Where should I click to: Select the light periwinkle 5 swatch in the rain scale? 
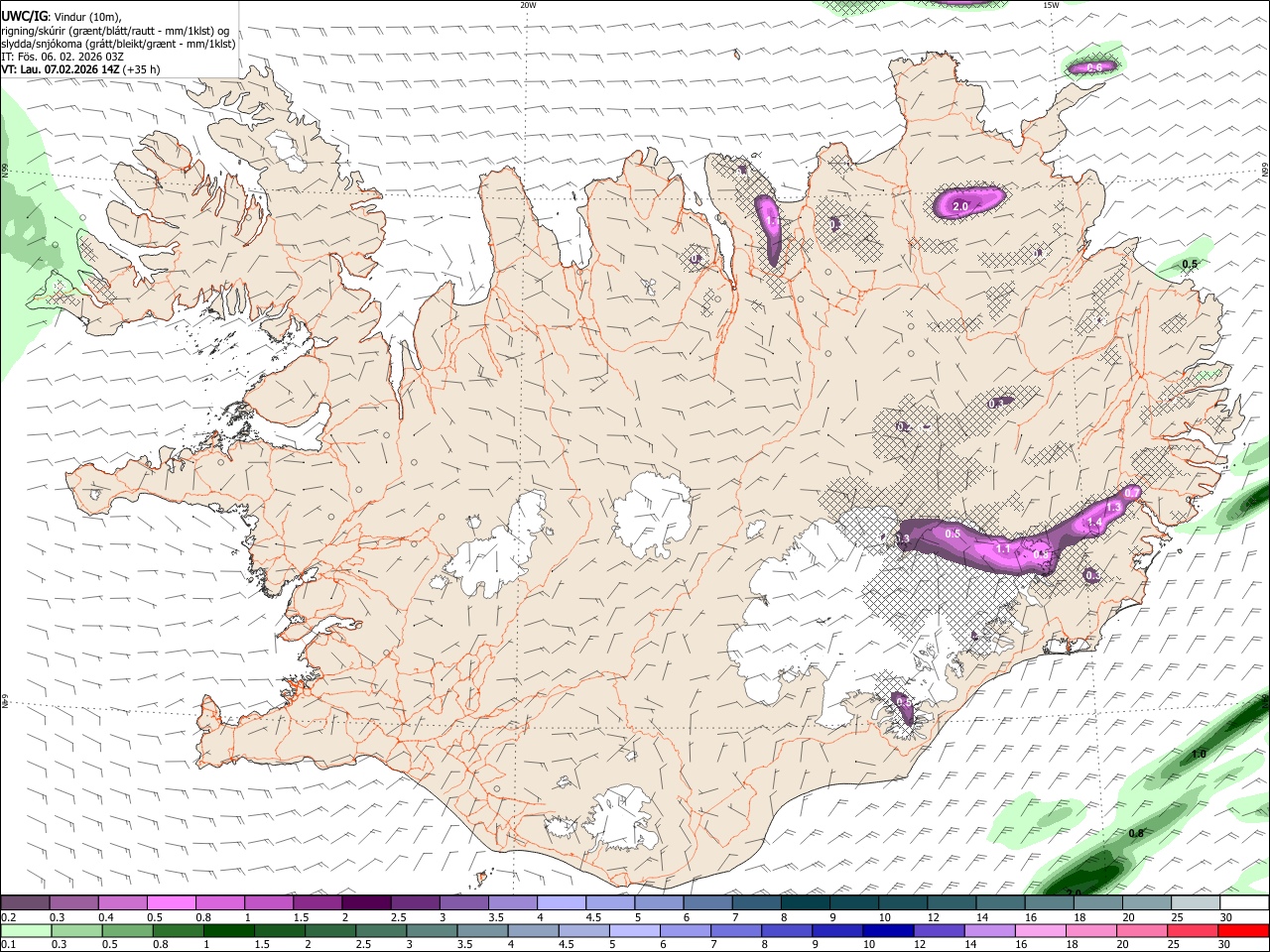(x=635, y=930)
